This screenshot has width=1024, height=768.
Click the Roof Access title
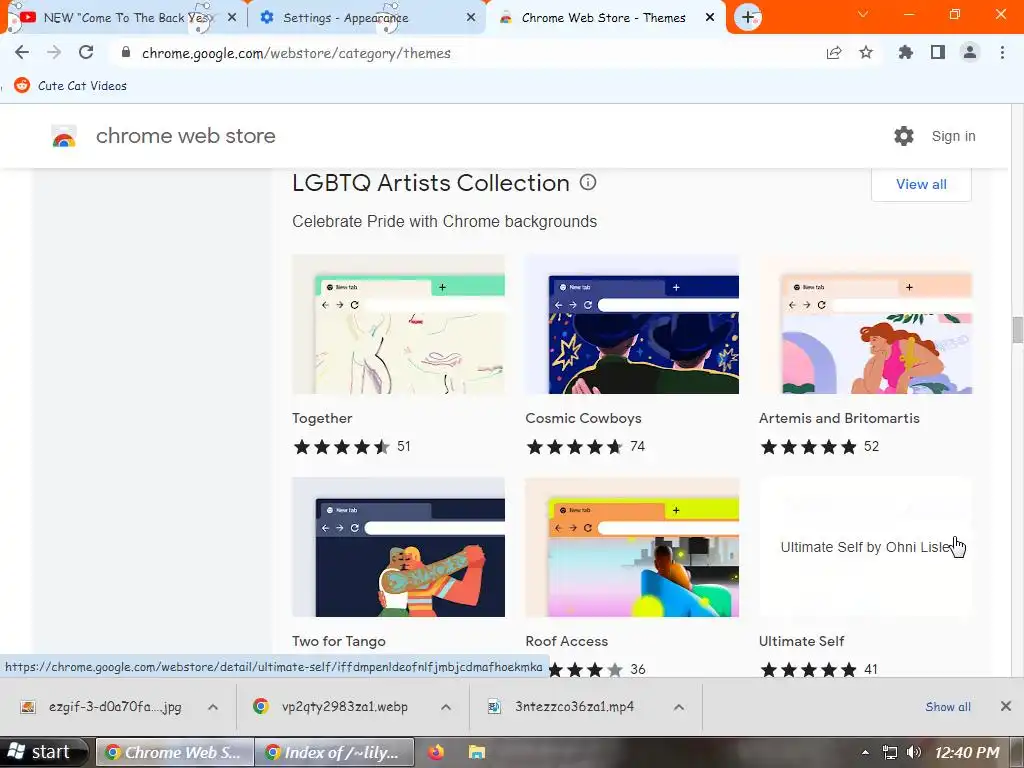point(567,641)
